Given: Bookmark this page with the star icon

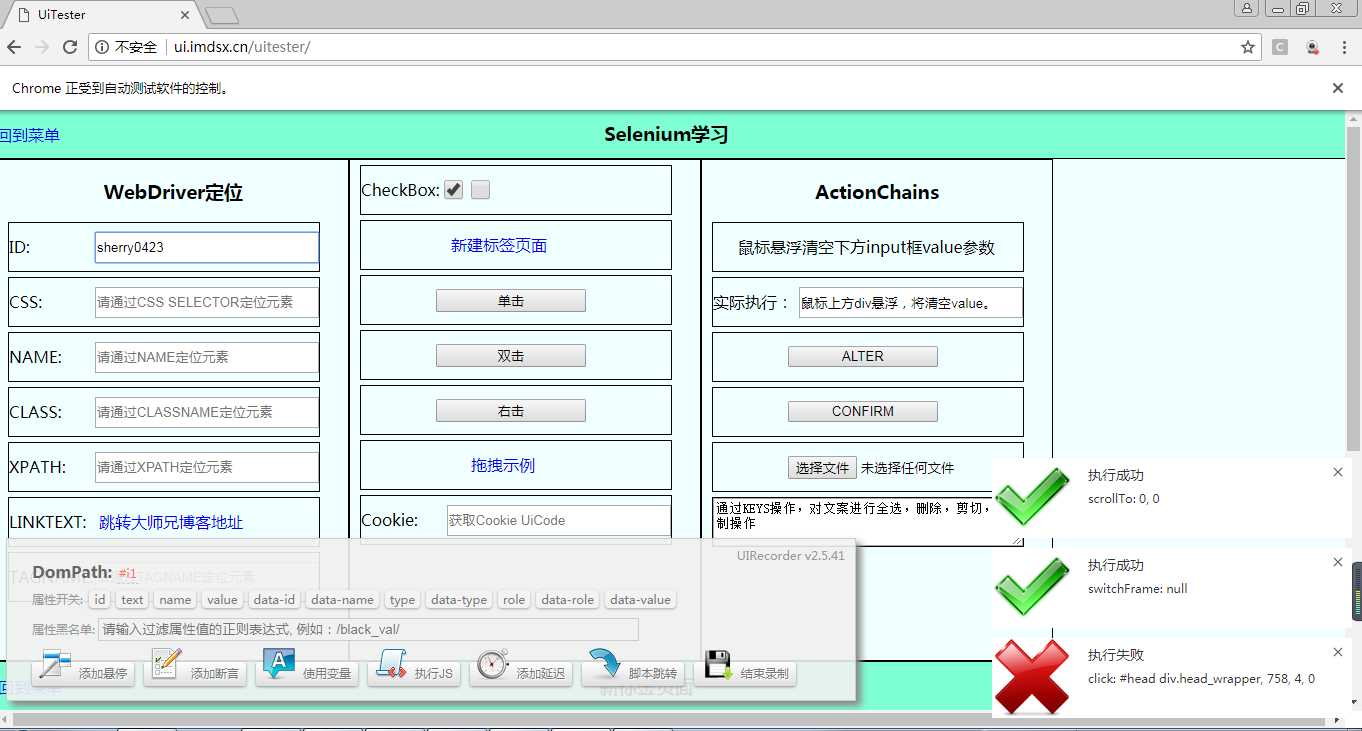Looking at the screenshot, I should tap(1247, 47).
